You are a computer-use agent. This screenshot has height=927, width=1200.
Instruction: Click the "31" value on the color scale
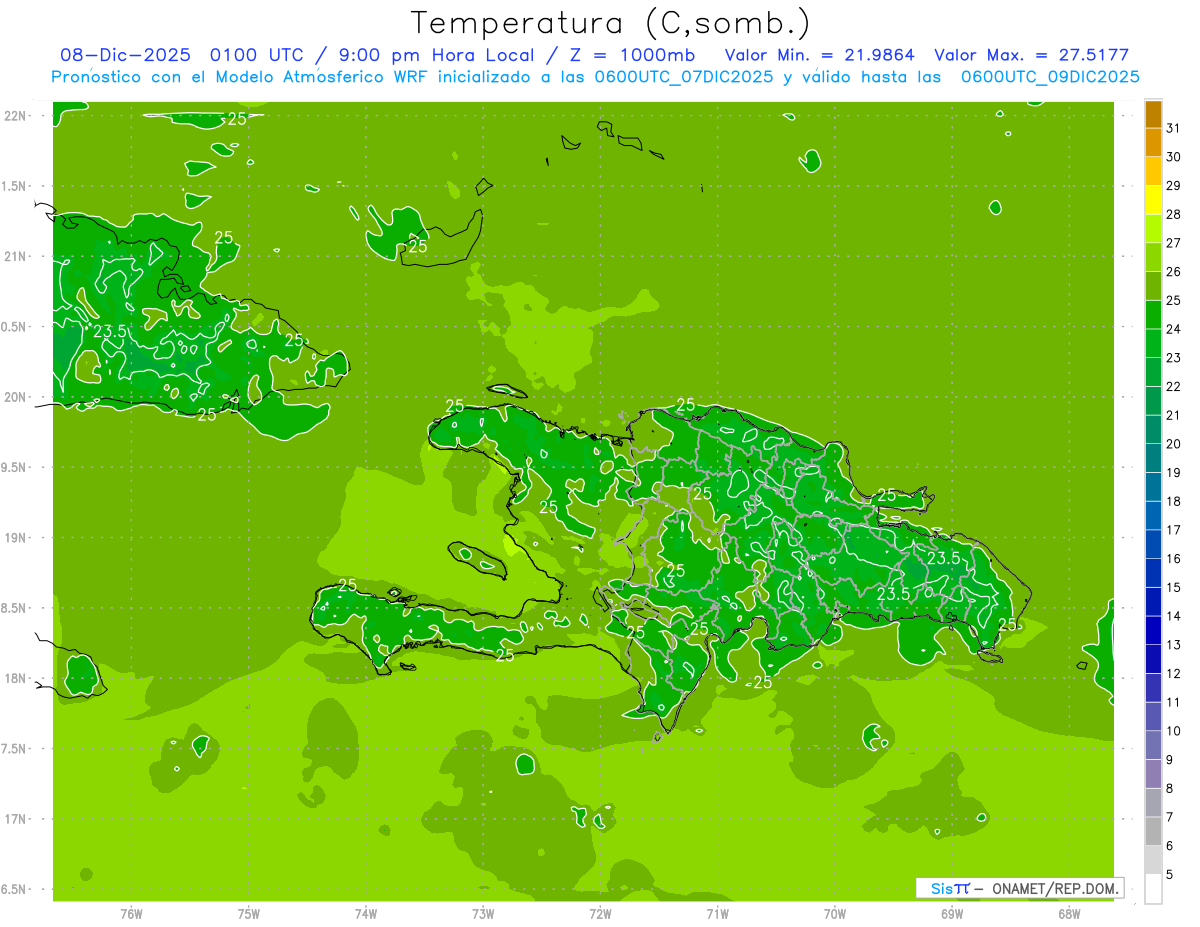1174,128
